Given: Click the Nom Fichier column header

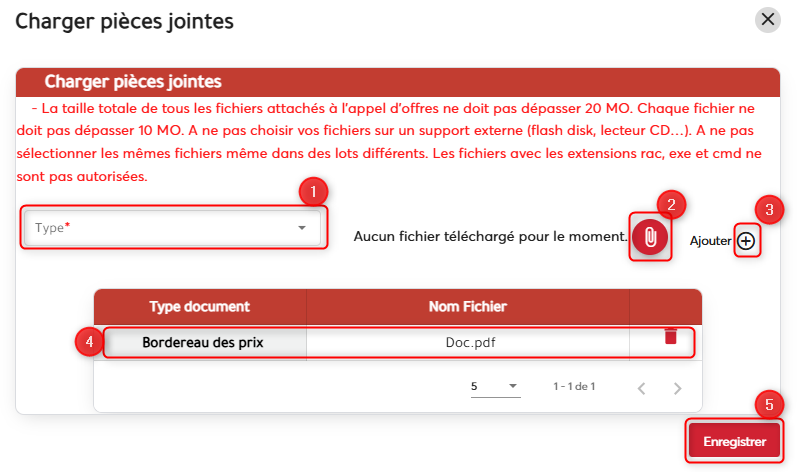Looking at the screenshot, I should [x=468, y=306].
